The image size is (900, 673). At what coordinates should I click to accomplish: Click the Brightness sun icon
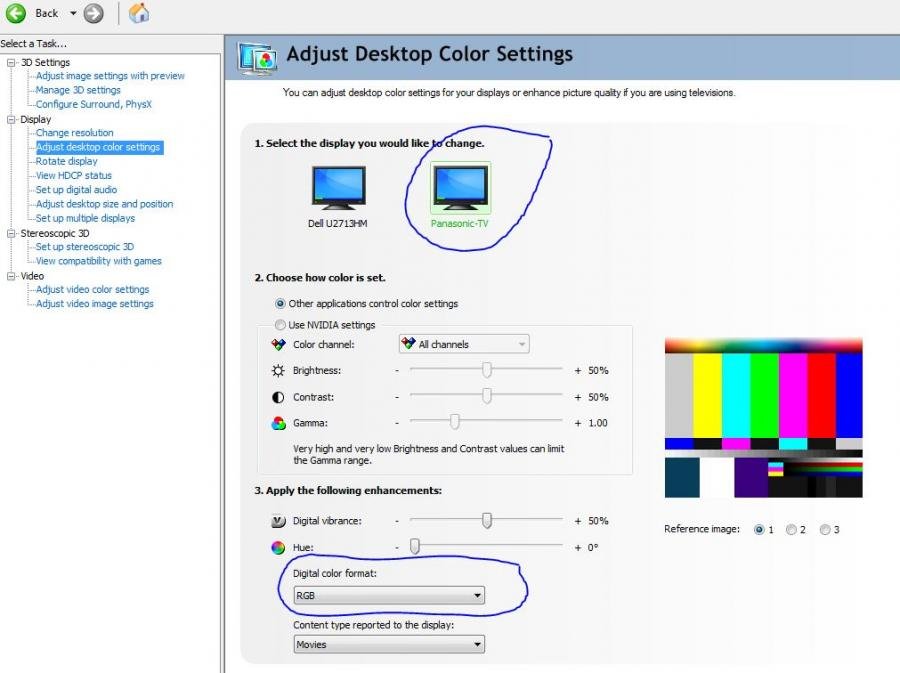(x=278, y=371)
